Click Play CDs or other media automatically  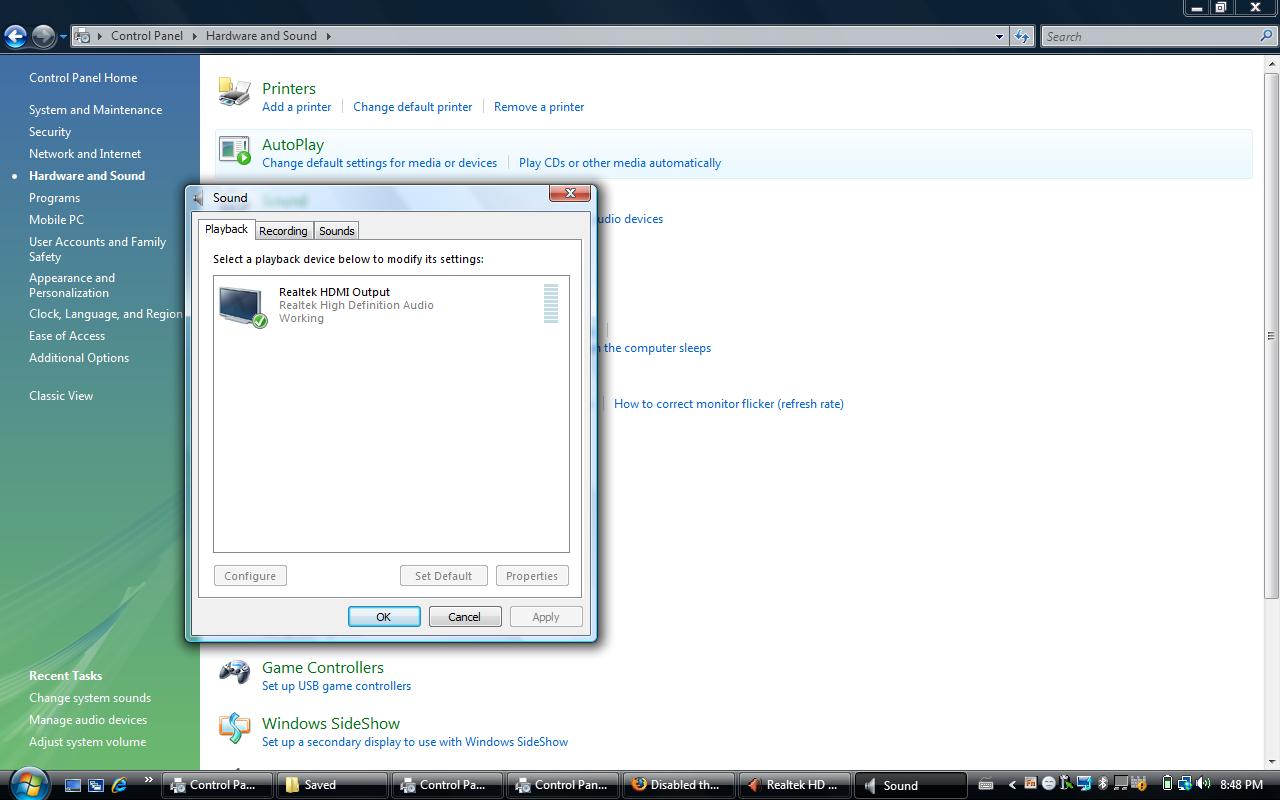click(x=620, y=163)
